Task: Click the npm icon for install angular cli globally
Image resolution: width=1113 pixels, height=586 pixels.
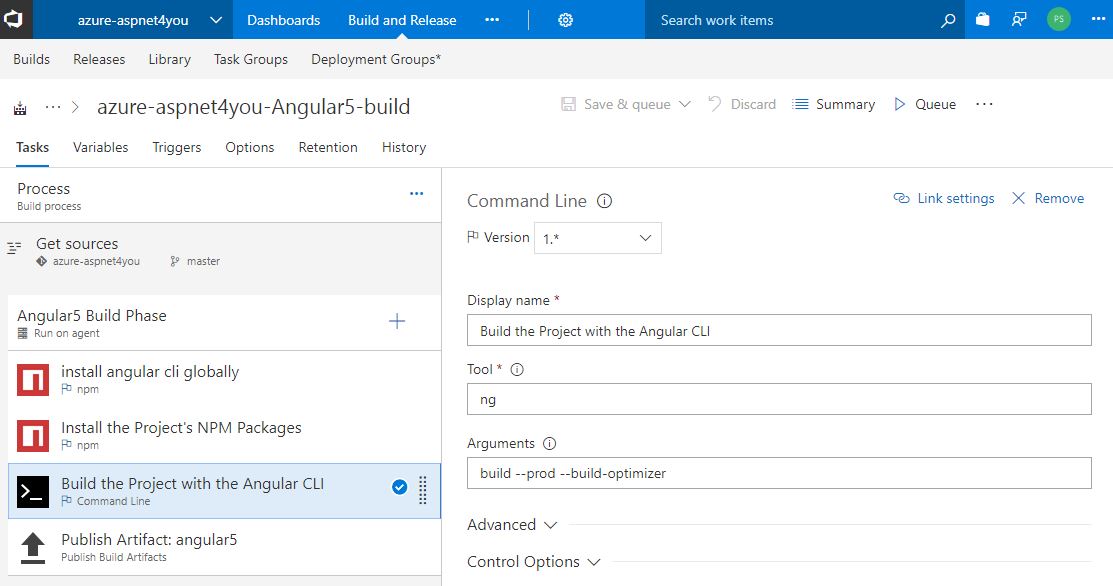Action: [33, 380]
